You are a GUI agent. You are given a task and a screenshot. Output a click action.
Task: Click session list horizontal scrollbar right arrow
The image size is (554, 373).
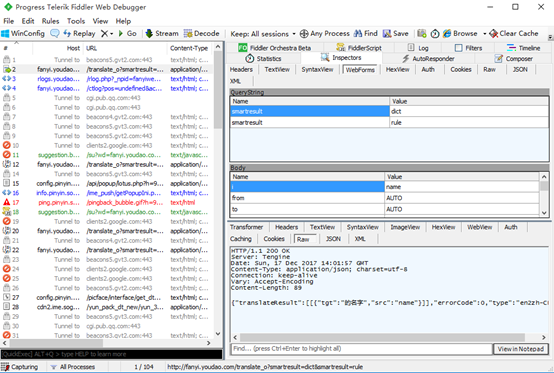click(x=208, y=343)
